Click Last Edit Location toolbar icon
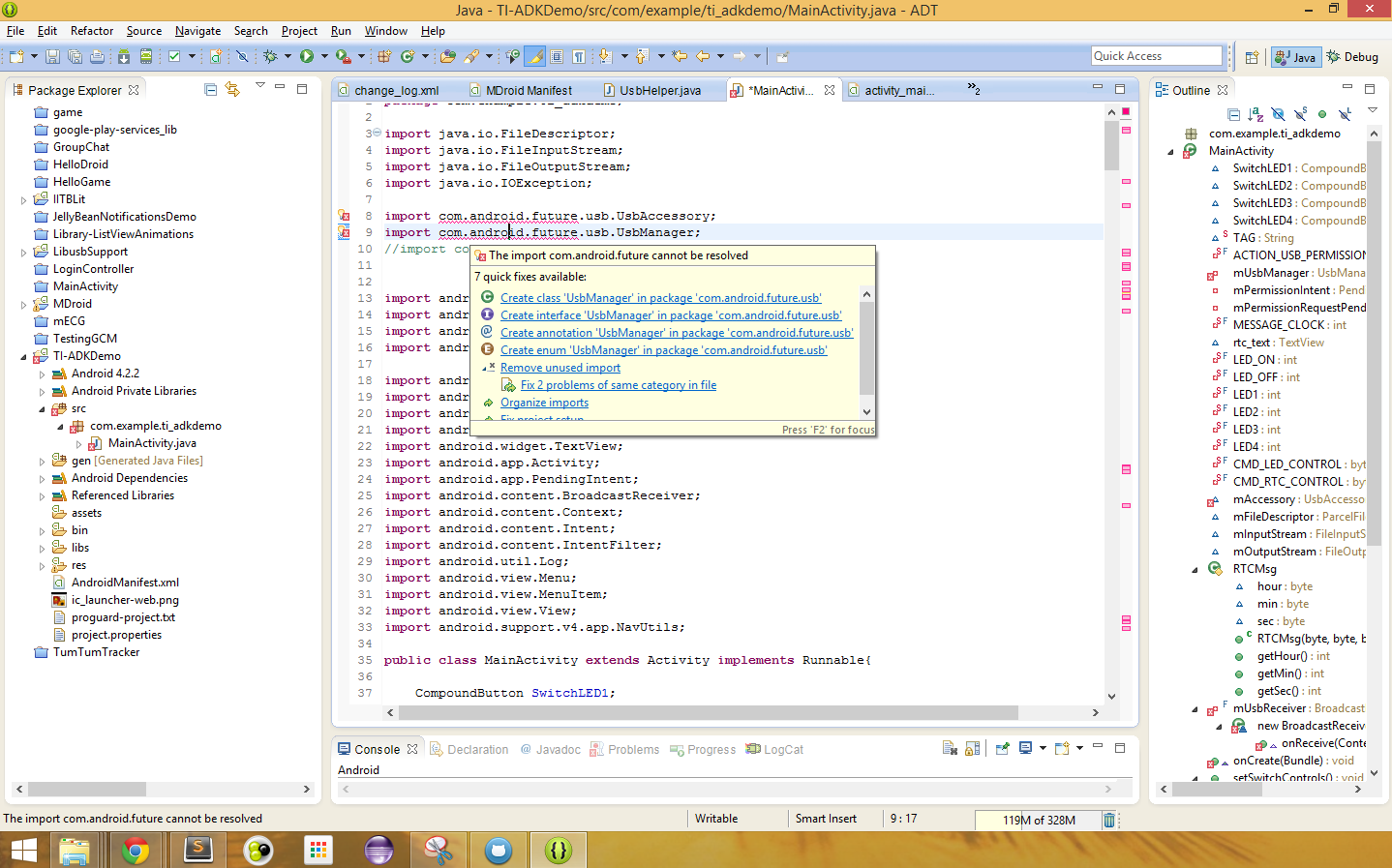1392x868 pixels. [679, 56]
